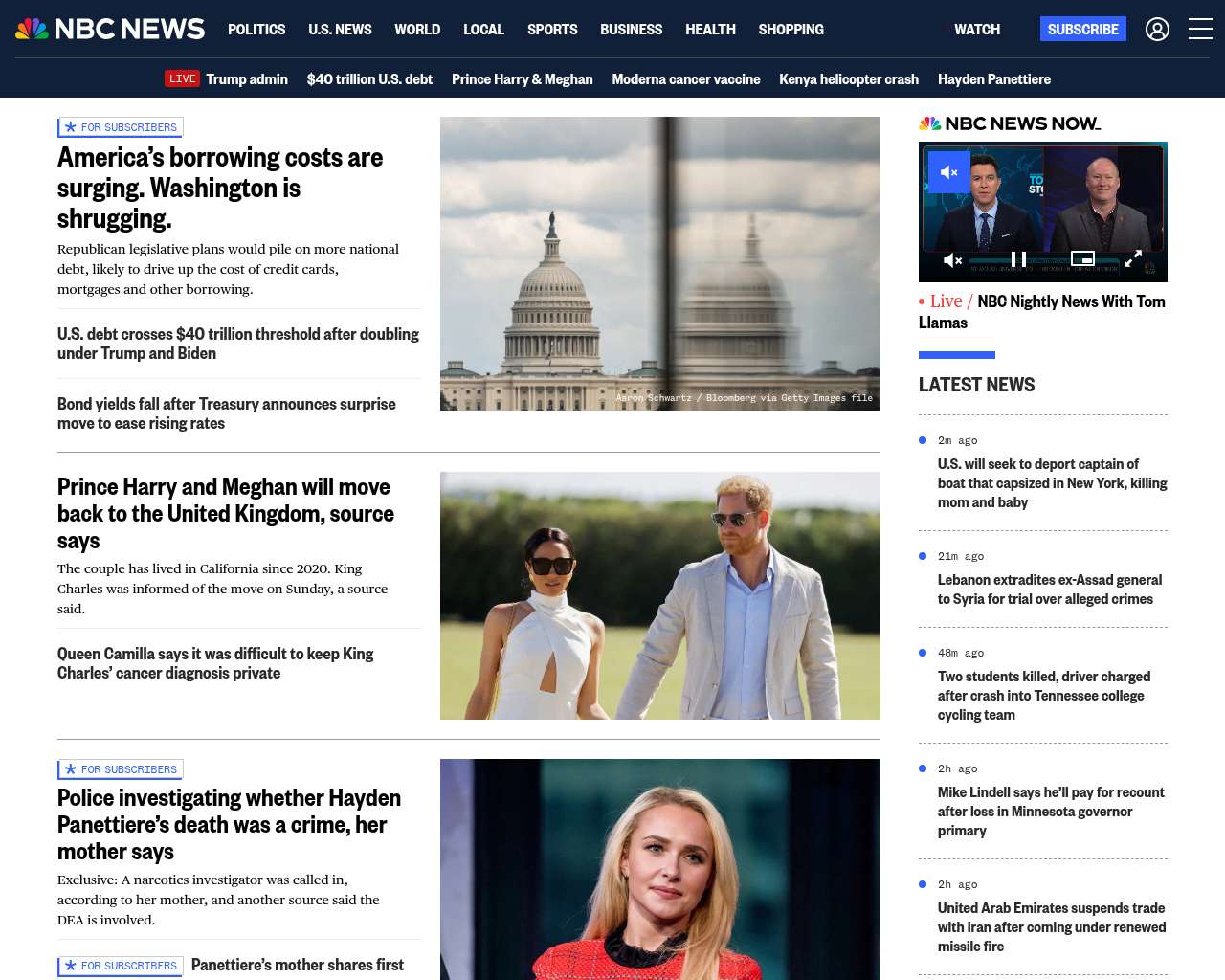Open Live NBC Nightly News With Tom Llamas

coord(1042,312)
